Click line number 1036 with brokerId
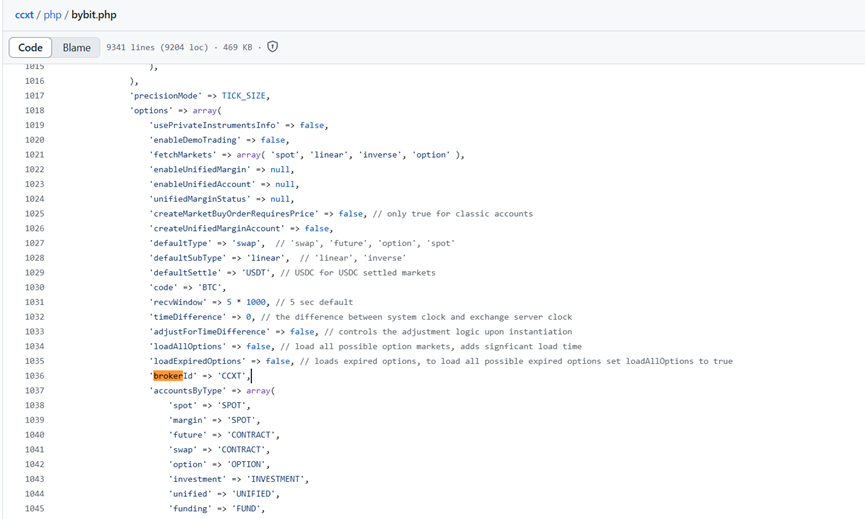Image resolution: width=865 pixels, height=519 pixels. point(34,376)
